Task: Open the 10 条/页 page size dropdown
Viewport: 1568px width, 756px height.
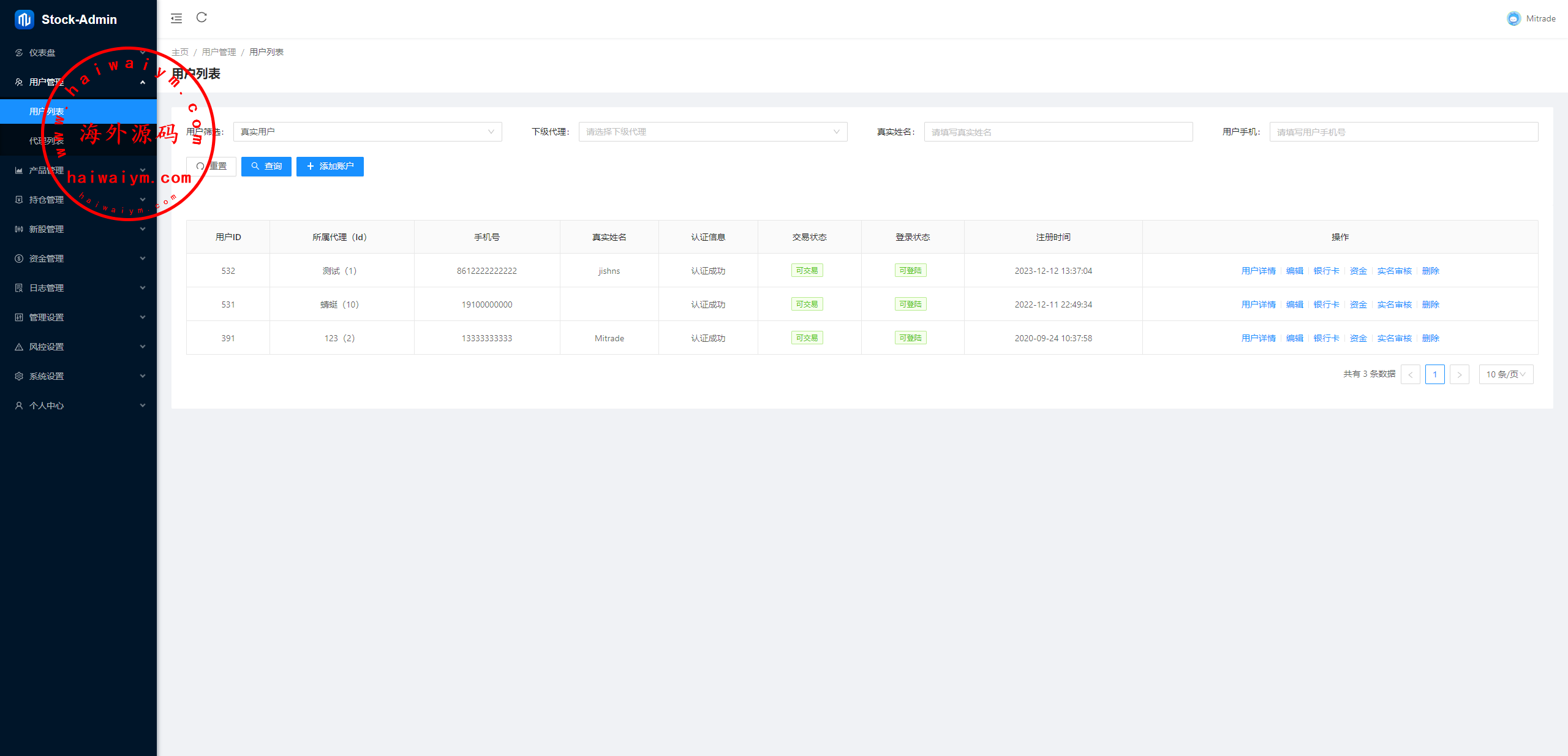Action: pyautogui.click(x=1506, y=374)
